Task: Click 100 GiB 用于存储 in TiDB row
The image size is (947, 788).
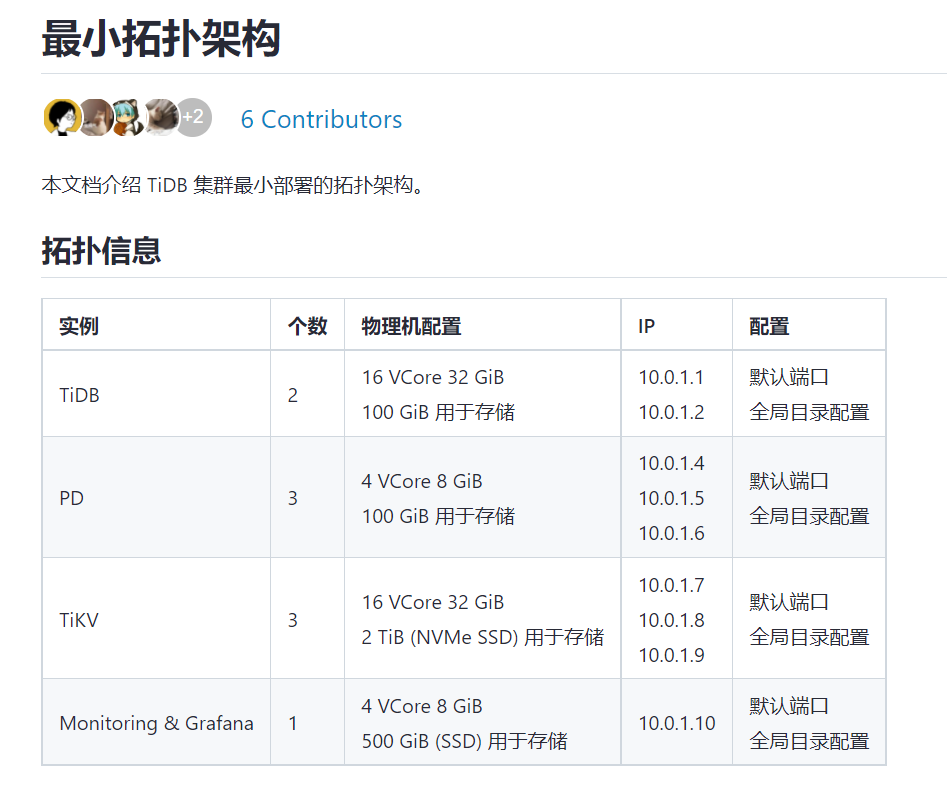Action: (438, 412)
